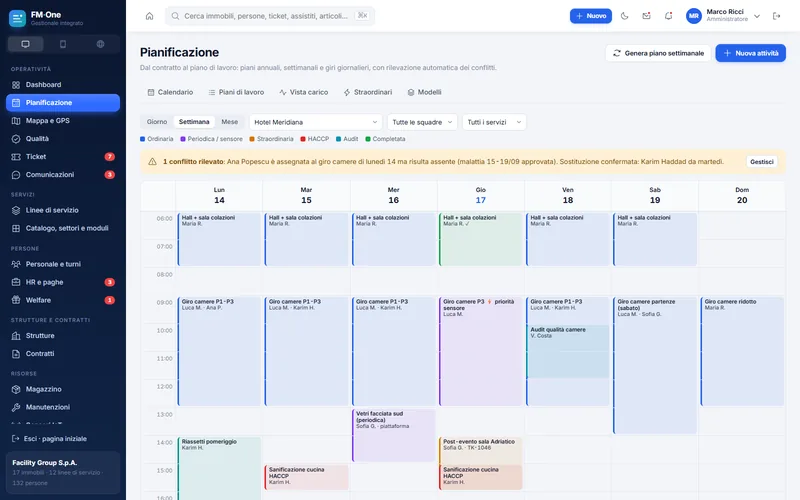
Task: Click the logout icon in top bar
Action: [x=777, y=16]
